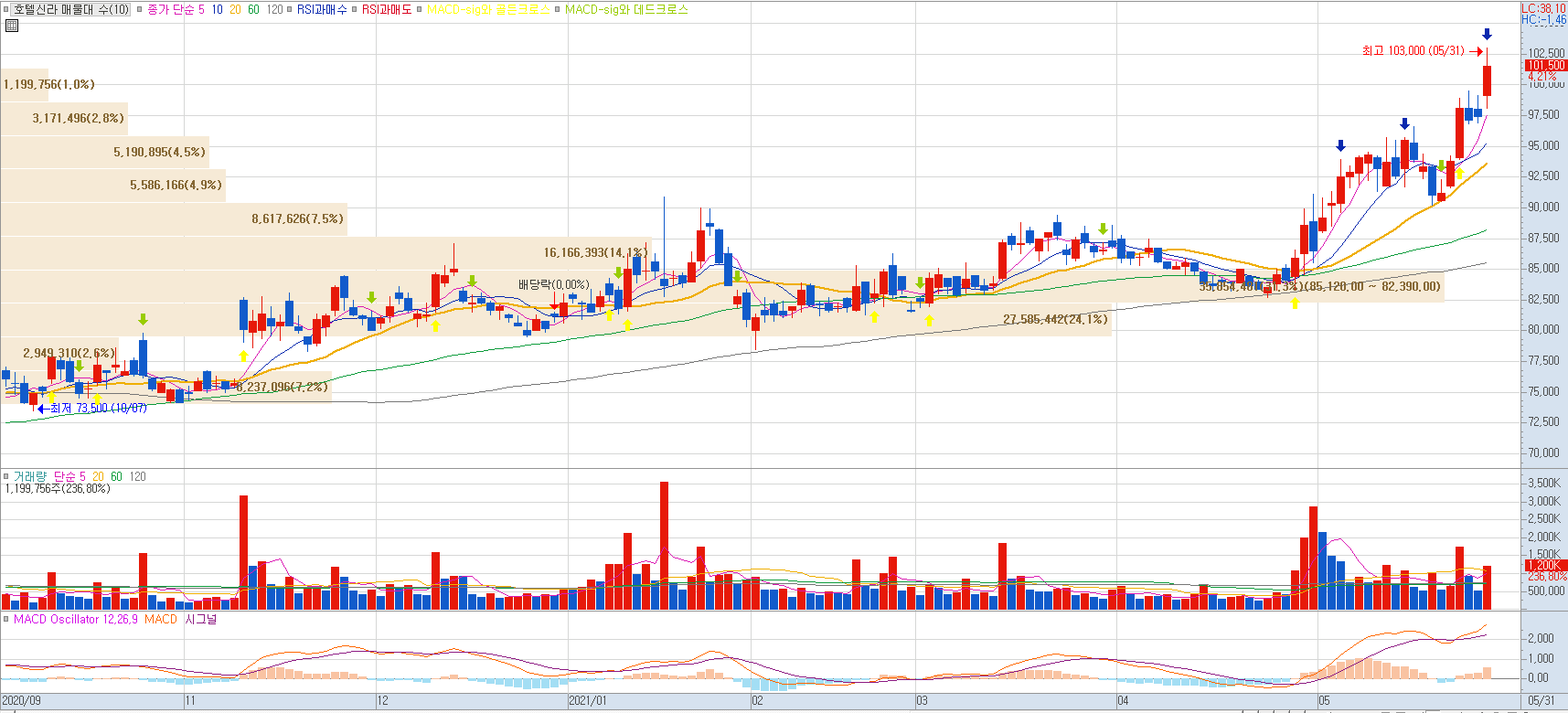Click the 시그널 legend label
Image resolution: width=1568 pixels, height=713 pixels.
point(201,619)
